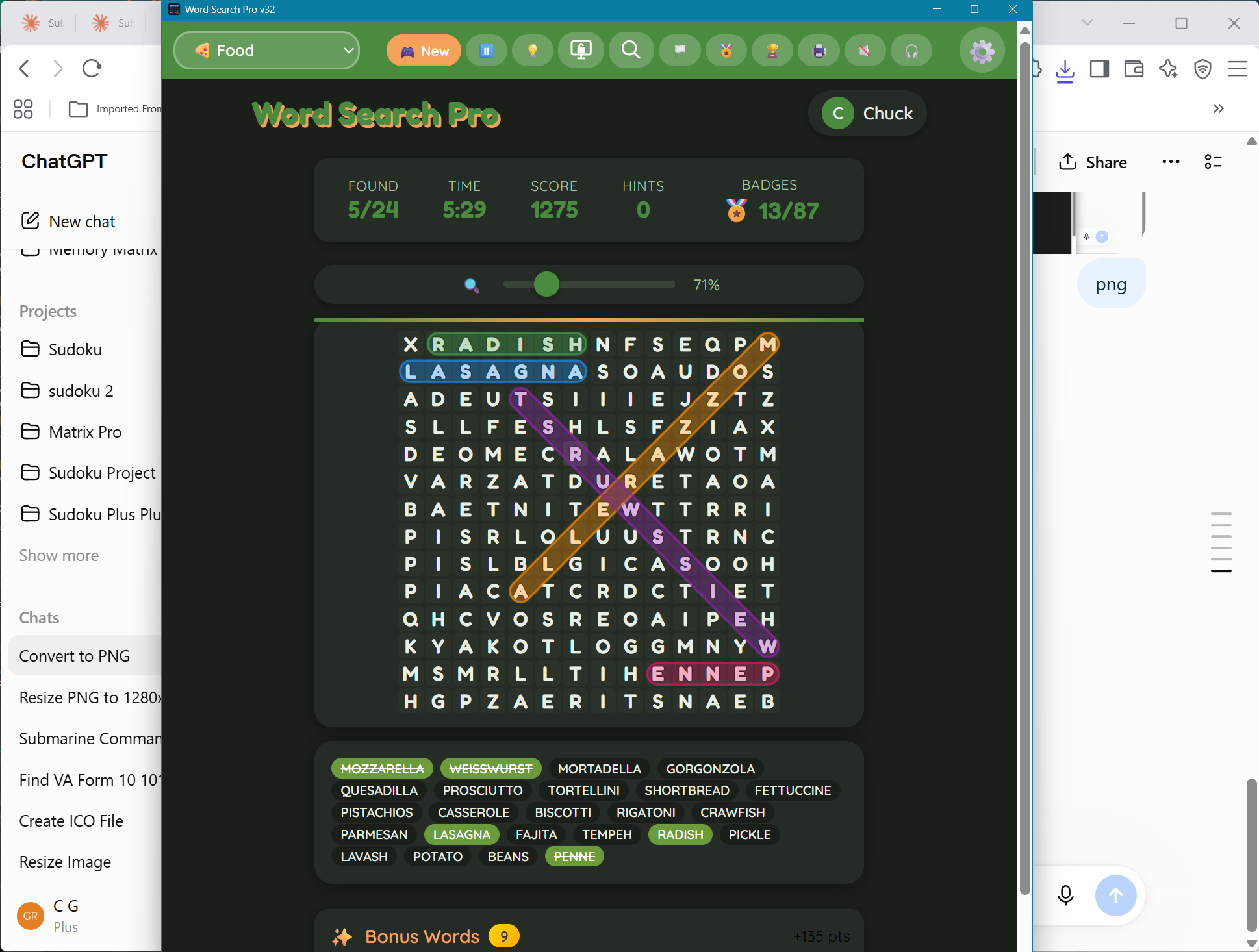The width and height of the screenshot is (1259, 952).
Task: Select the GORGONZOLA word chip
Action: [x=710, y=769]
